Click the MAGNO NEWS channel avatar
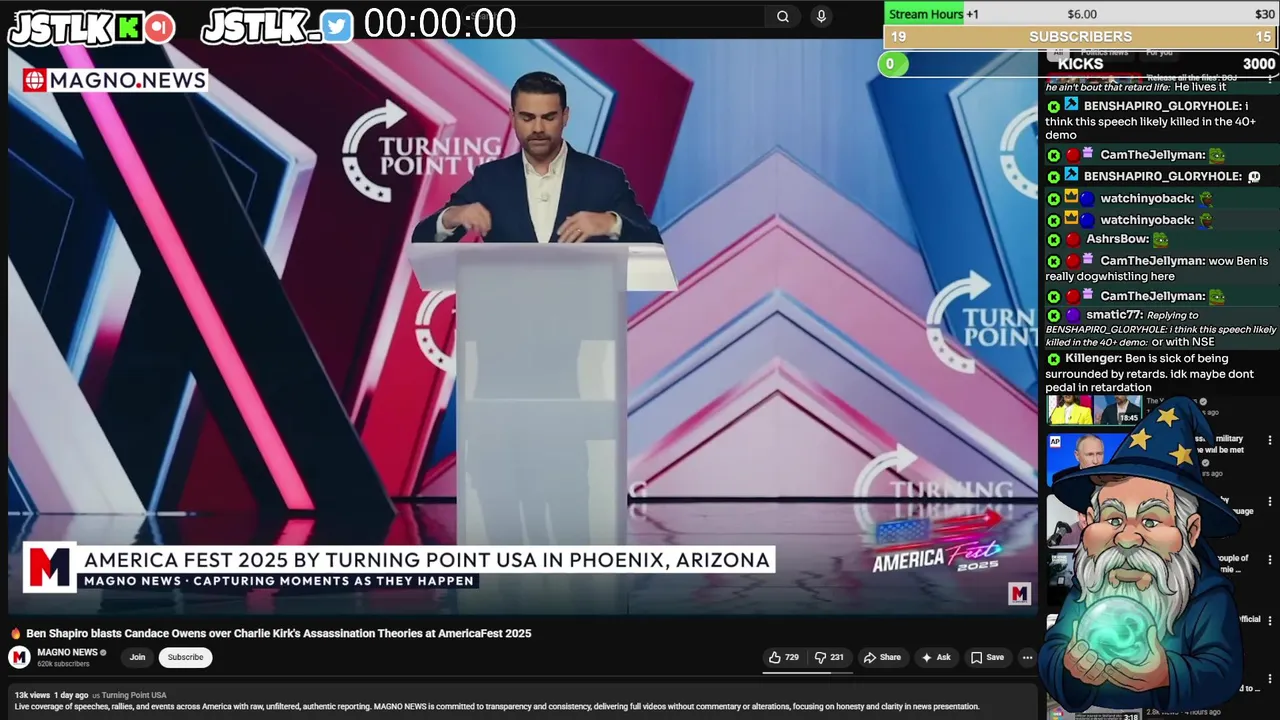This screenshot has width=1280, height=720. (19, 657)
